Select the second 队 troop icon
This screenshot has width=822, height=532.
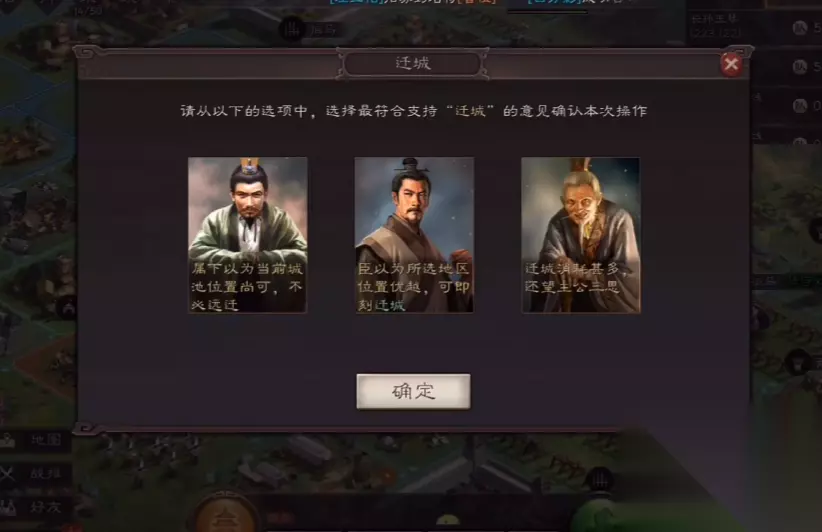(x=799, y=67)
